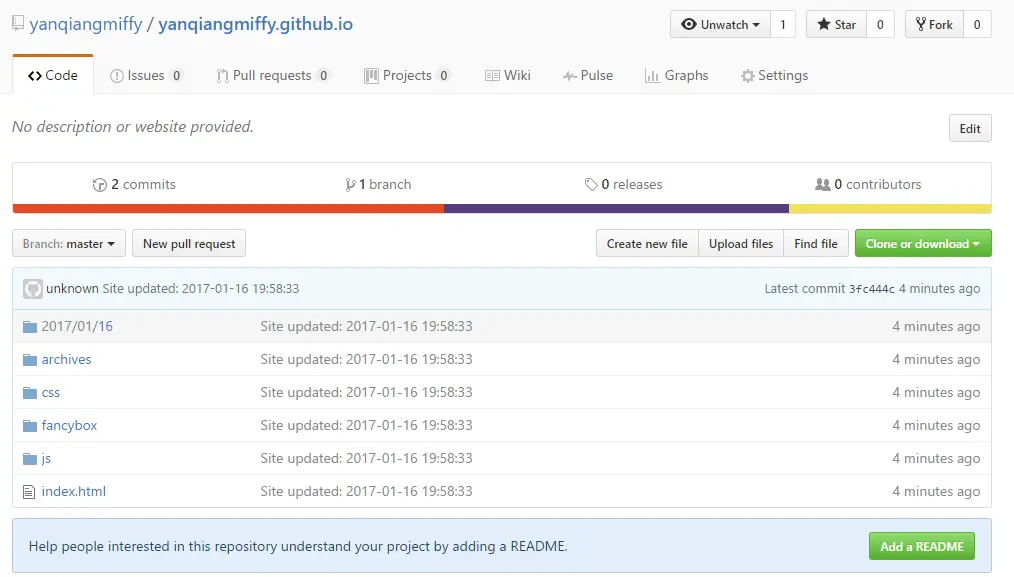
Task: Open the yanqiangmiffy.github.io repository link
Action: [255, 25]
